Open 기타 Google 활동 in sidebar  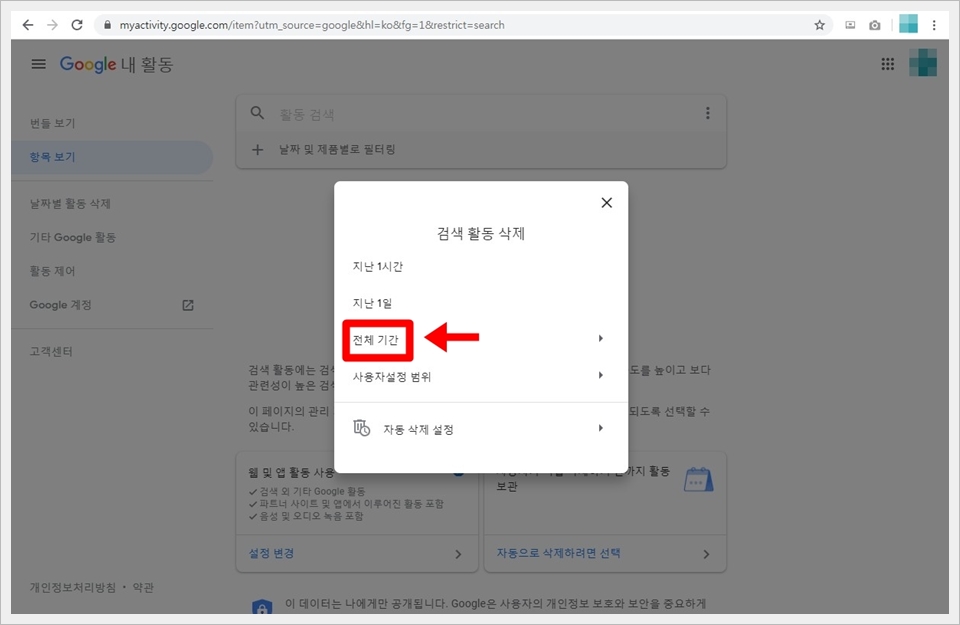[x=73, y=238]
